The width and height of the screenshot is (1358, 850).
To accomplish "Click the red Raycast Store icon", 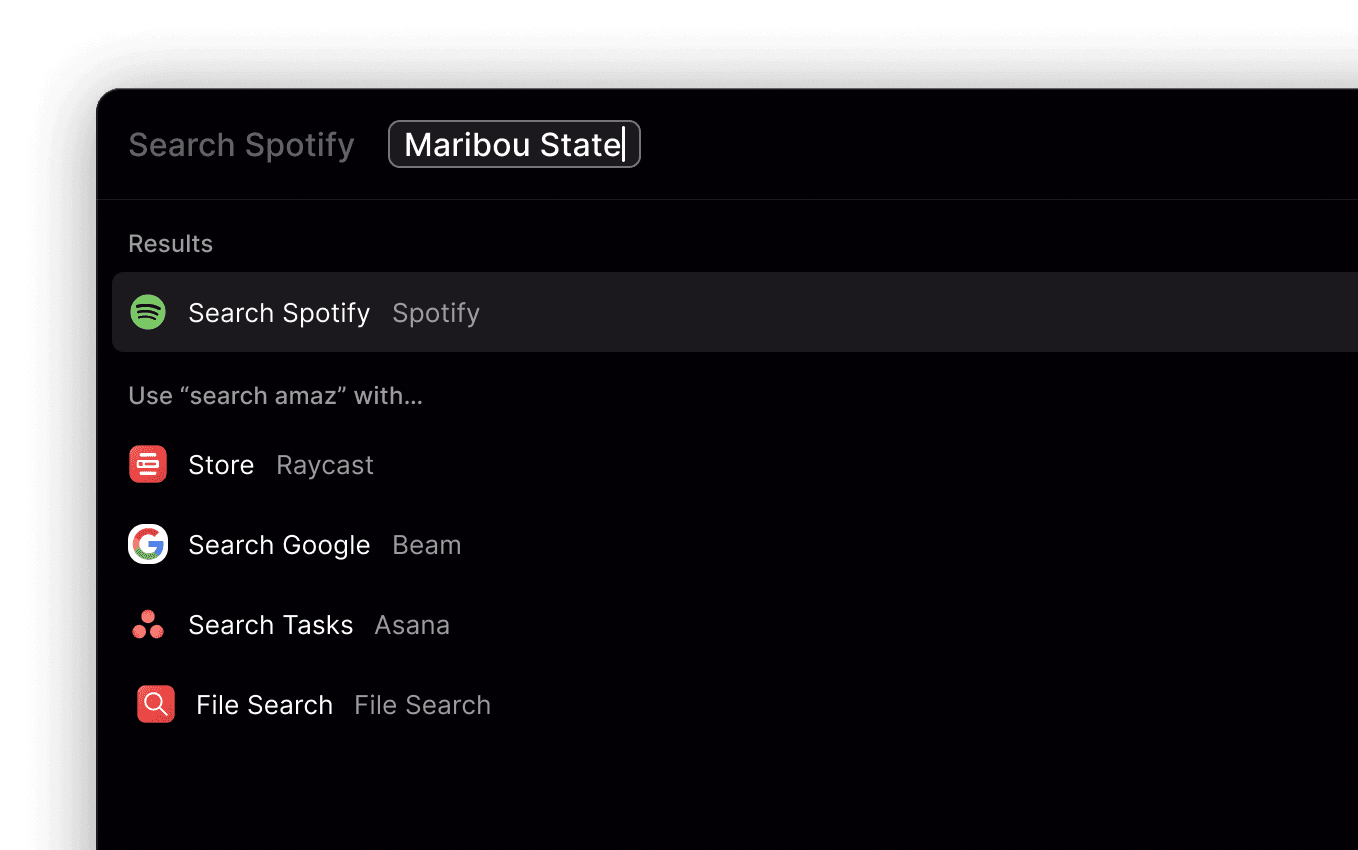I will [x=148, y=464].
